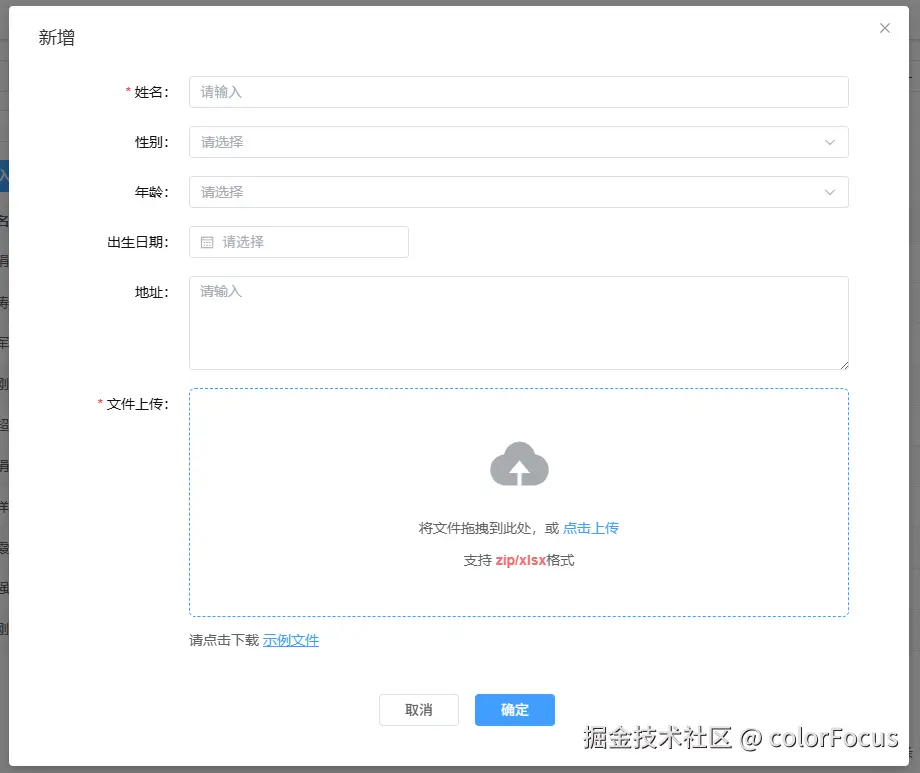920x773 pixels.
Task: Open the 出生日期 date picker
Action: [299, 242]
